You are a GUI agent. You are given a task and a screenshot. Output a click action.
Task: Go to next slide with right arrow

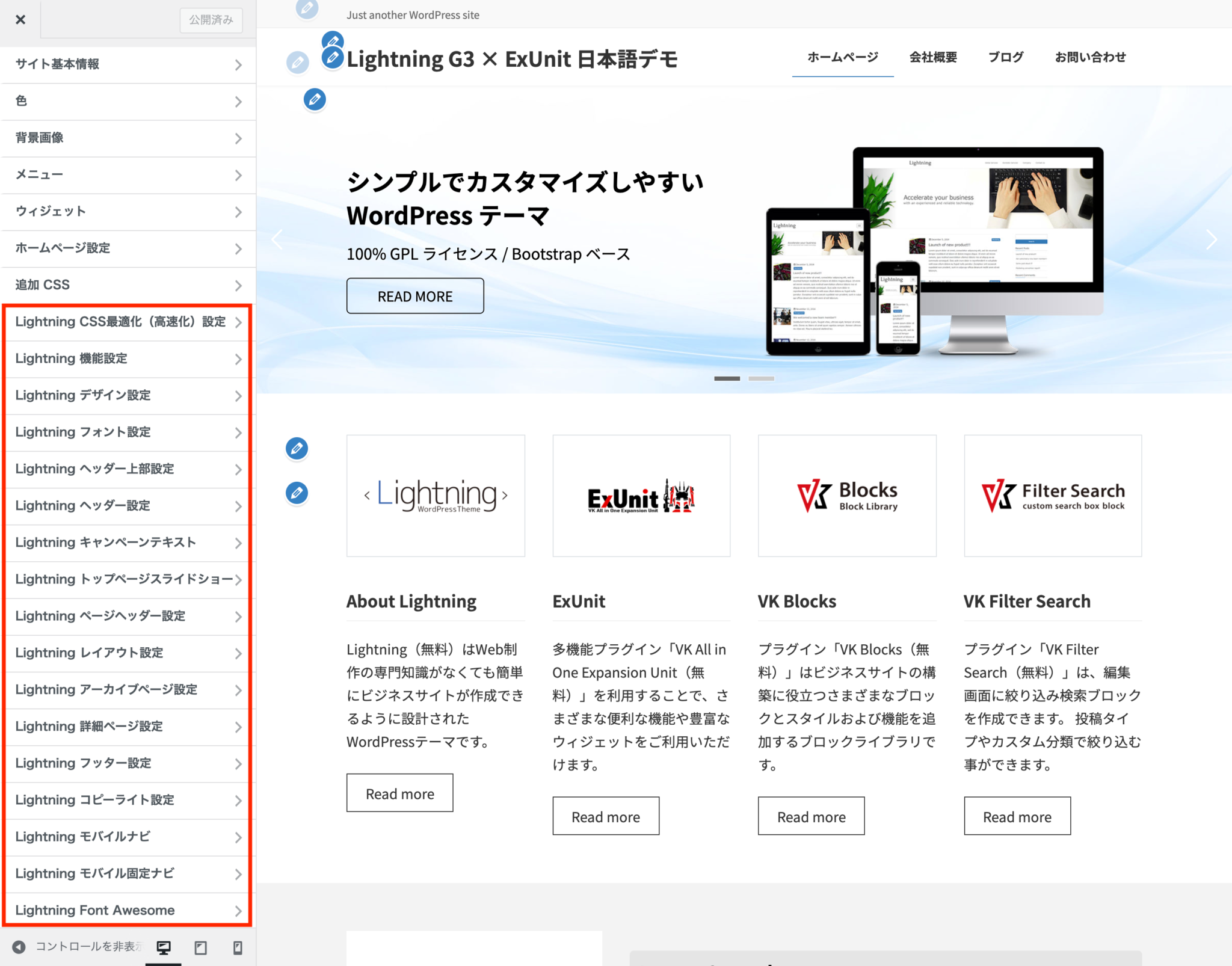(1211, 239)
